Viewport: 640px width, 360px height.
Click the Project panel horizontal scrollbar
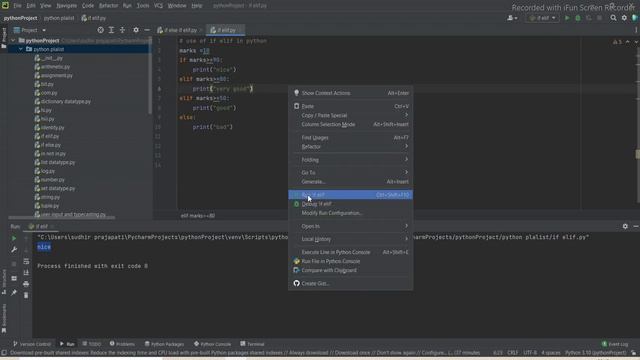pos(61,218)
